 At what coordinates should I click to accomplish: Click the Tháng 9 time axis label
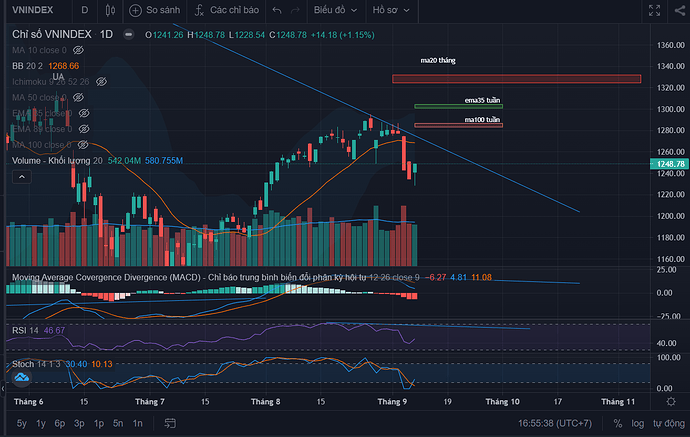click(x=392, y=401)
